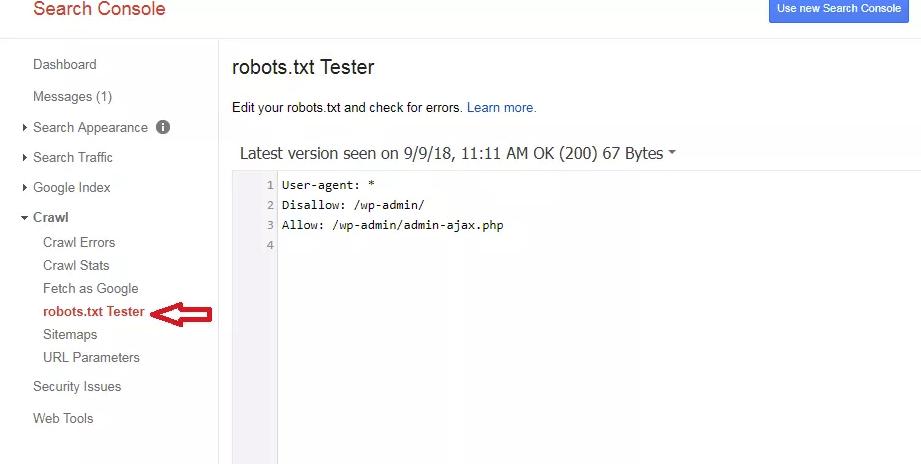Viewport: 921px width, 464px height.
Task: Click Use new Search Console button
Action: [x=838, y=9]
